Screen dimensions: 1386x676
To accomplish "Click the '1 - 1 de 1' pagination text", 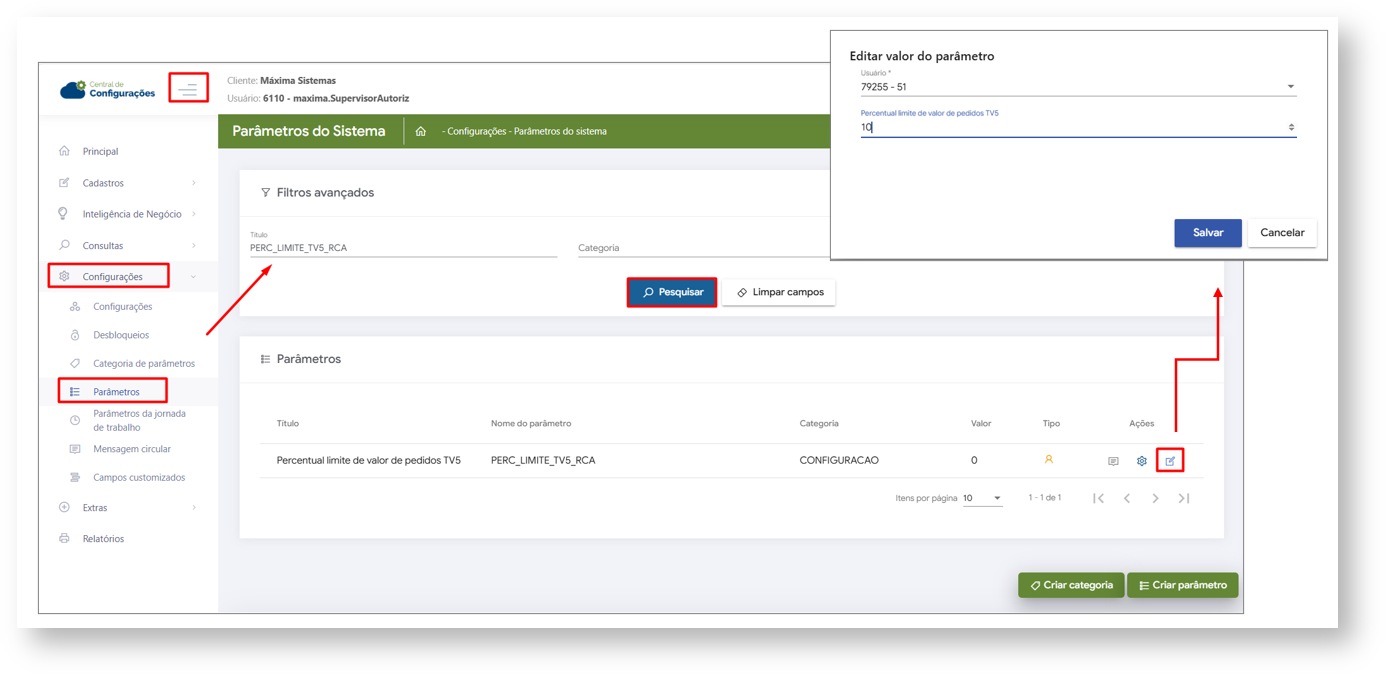I will point(1045,498).
